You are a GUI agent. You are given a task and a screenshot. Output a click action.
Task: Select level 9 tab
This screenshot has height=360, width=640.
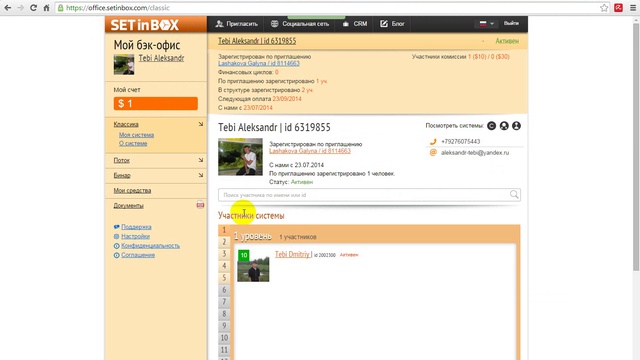pos(224,326)
